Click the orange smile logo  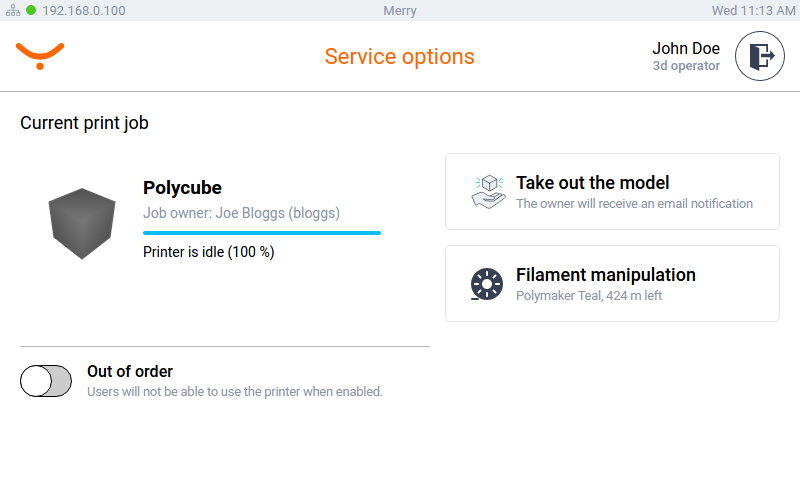pos(40,55)
